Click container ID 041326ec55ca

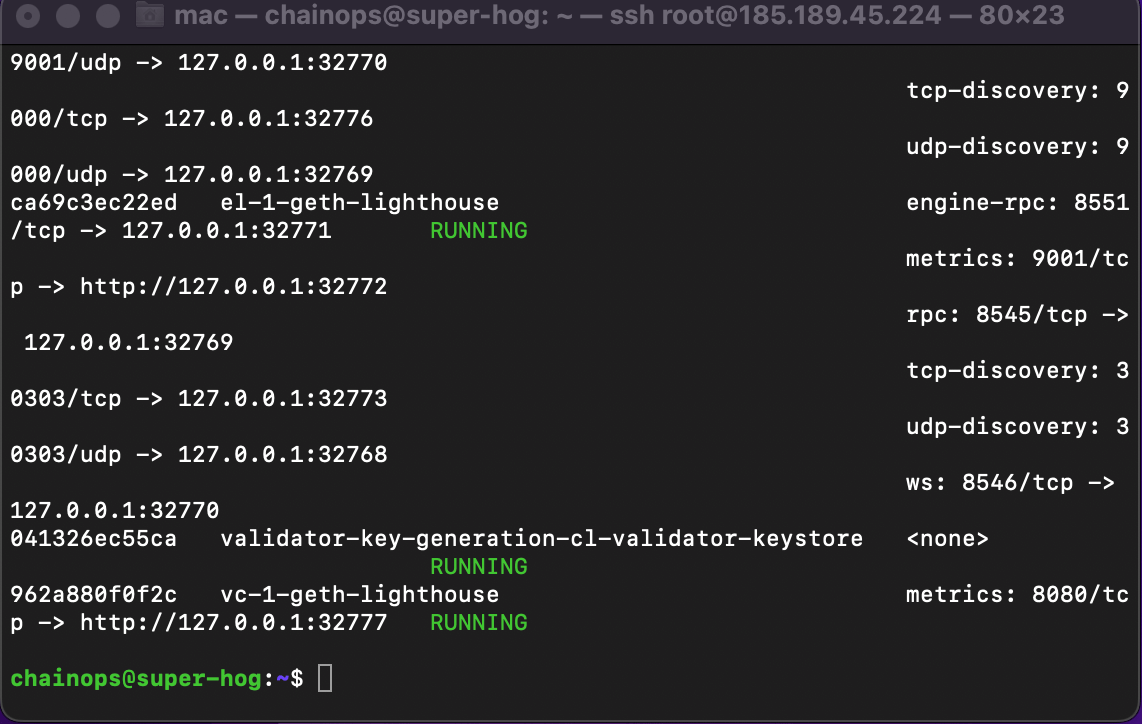(94, 539)
